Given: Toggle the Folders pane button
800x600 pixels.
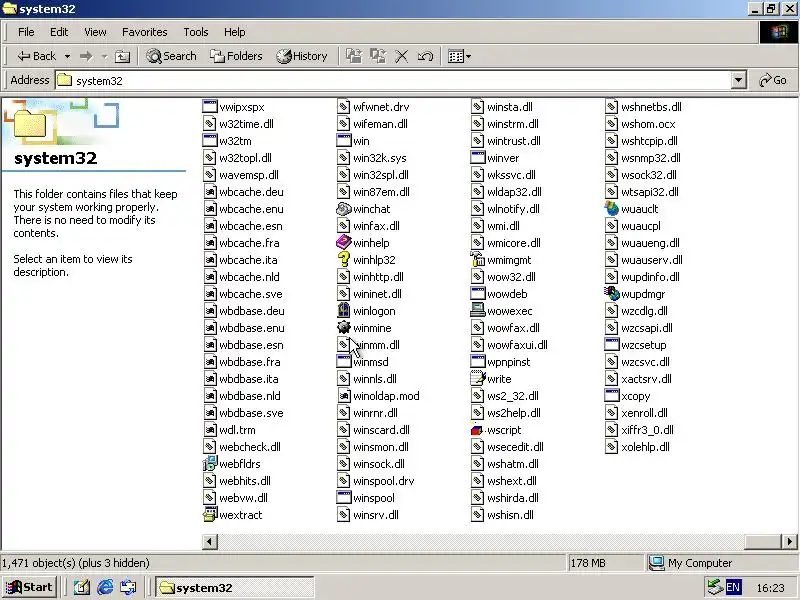Looking at the screenshot, I should [x=236, y=56].
